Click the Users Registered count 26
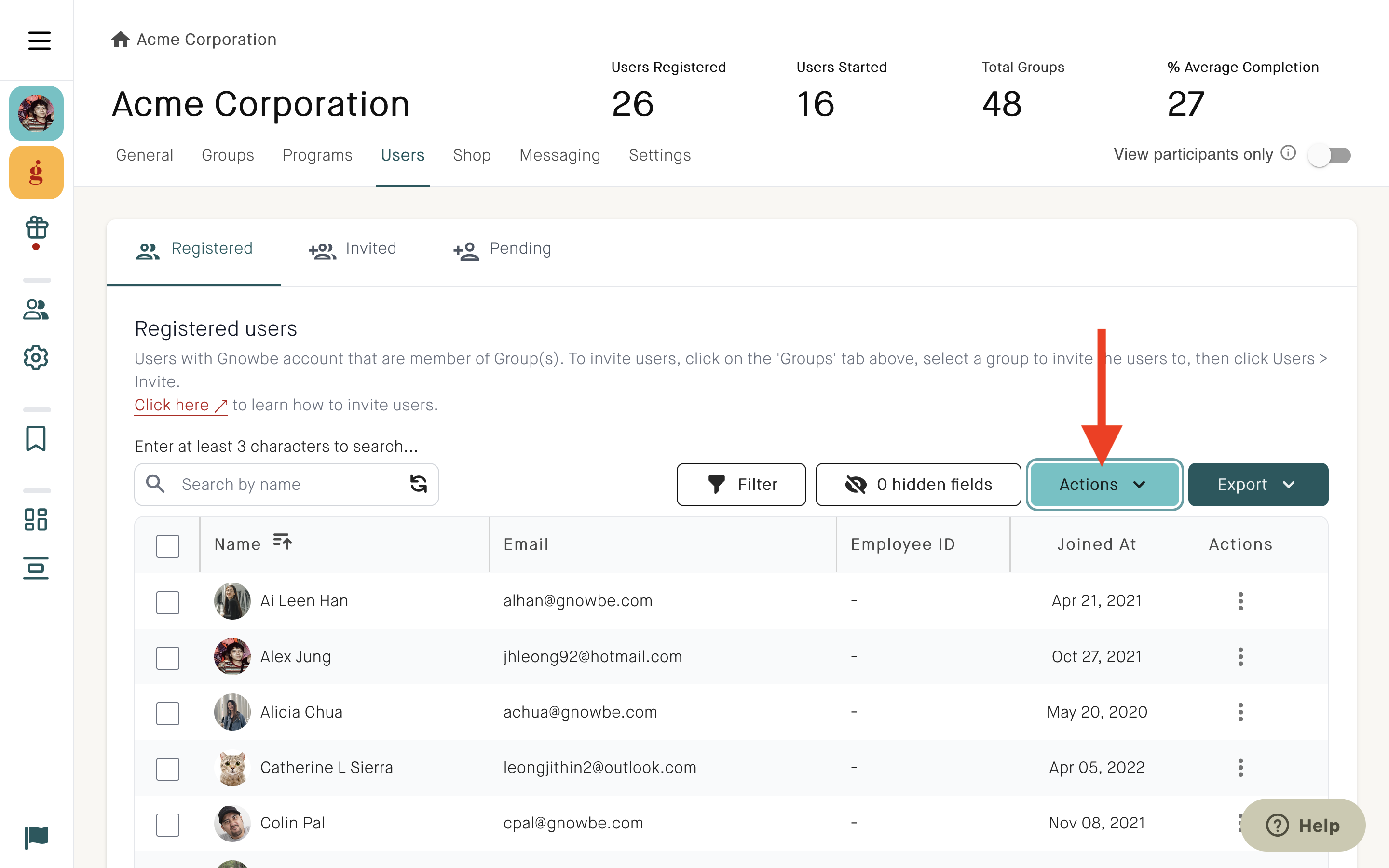Screen dimensions: 1389x868 [x=632, y=104]
